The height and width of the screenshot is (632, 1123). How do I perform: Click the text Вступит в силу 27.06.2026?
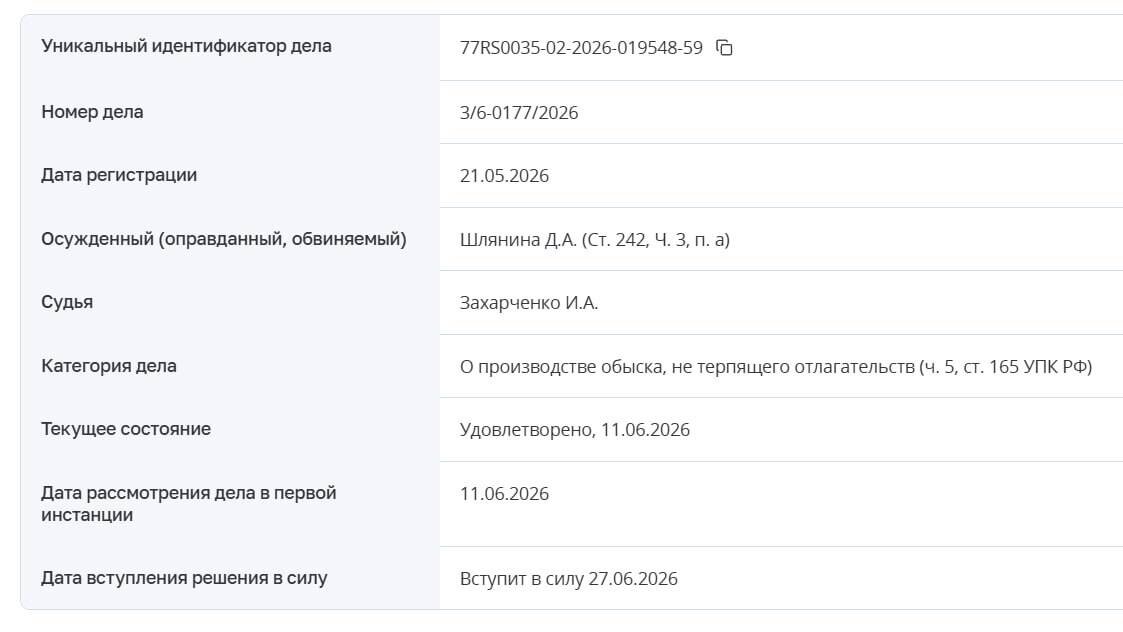point(569,578)
